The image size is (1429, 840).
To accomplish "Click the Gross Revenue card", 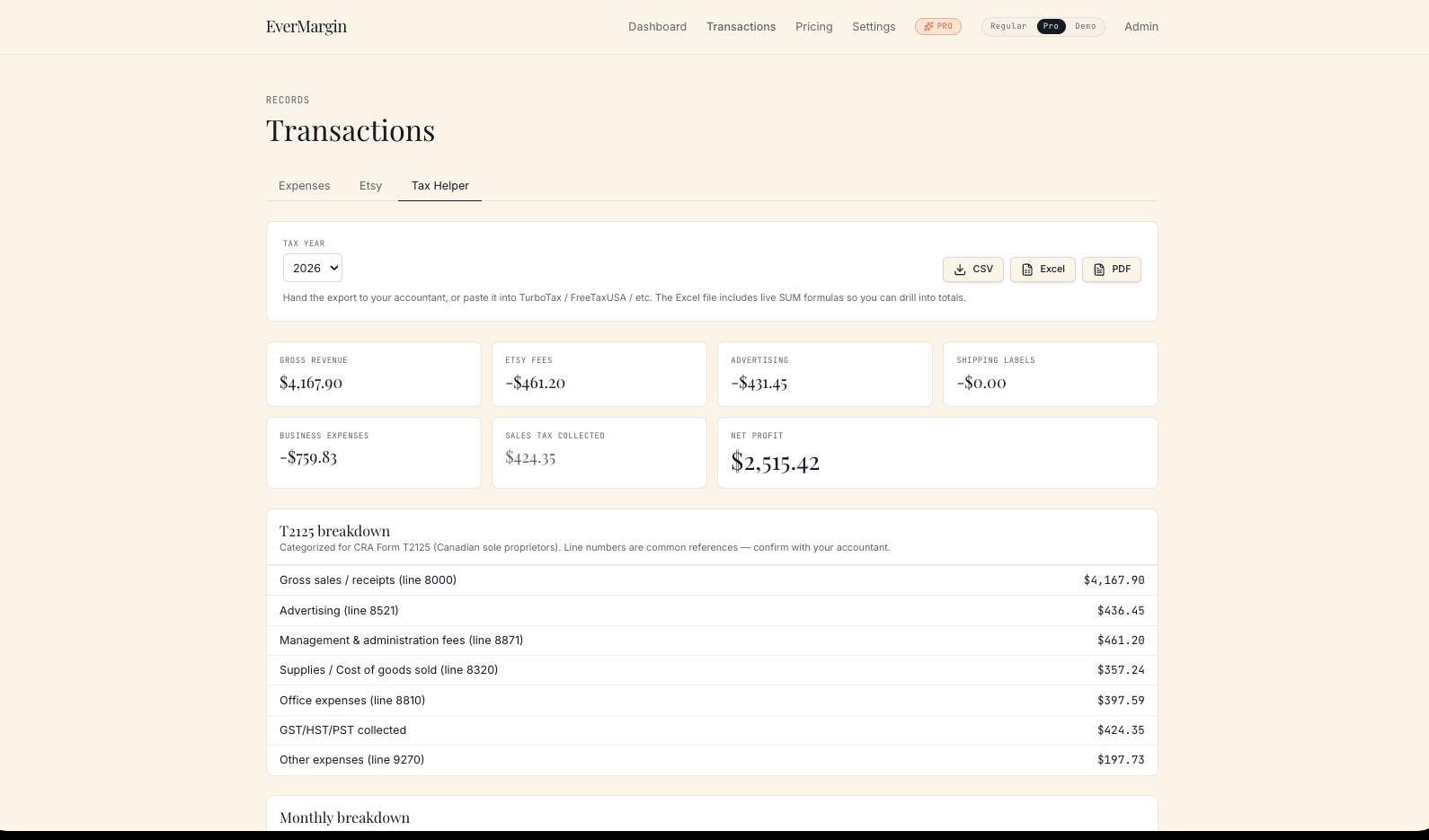I will pos(374,374).
